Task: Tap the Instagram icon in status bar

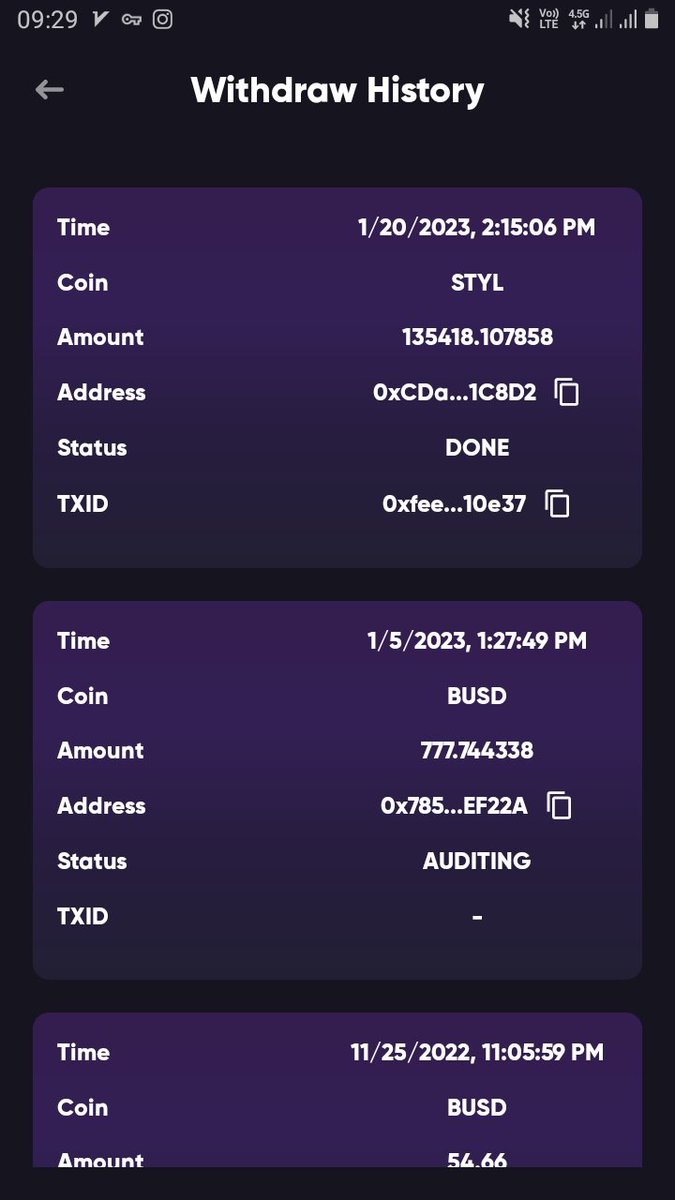Action: coord(162,19)
